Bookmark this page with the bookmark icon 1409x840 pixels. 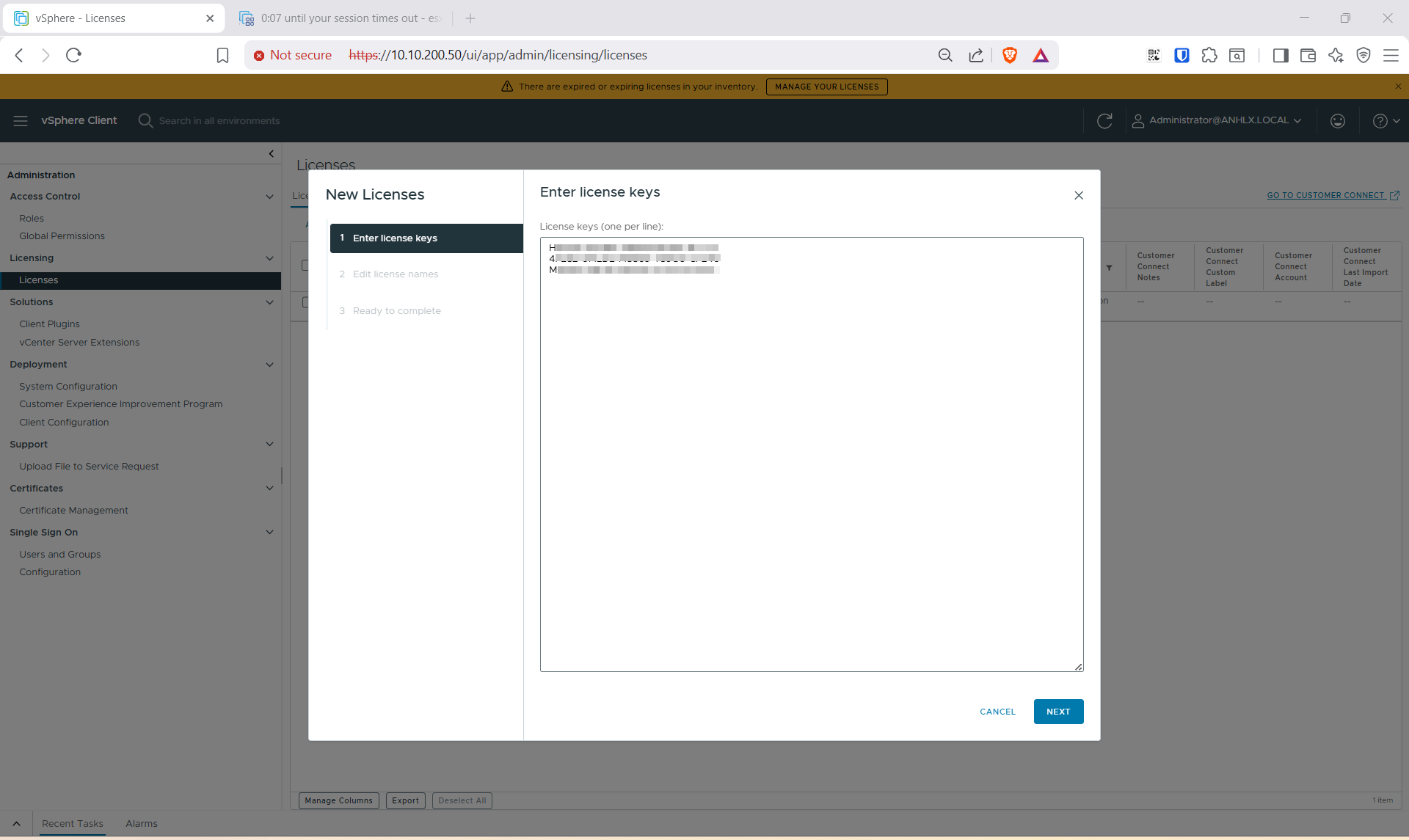pyautogui.click(x=222, y=55)
